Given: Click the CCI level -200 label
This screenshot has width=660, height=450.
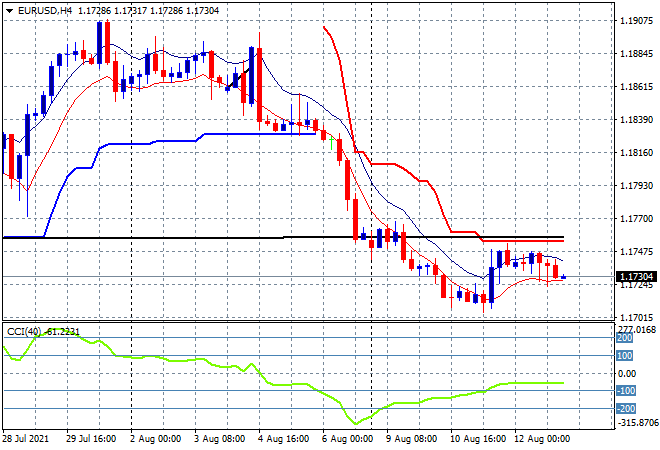Looking at the screenshot, I should (x=625, y=408).
